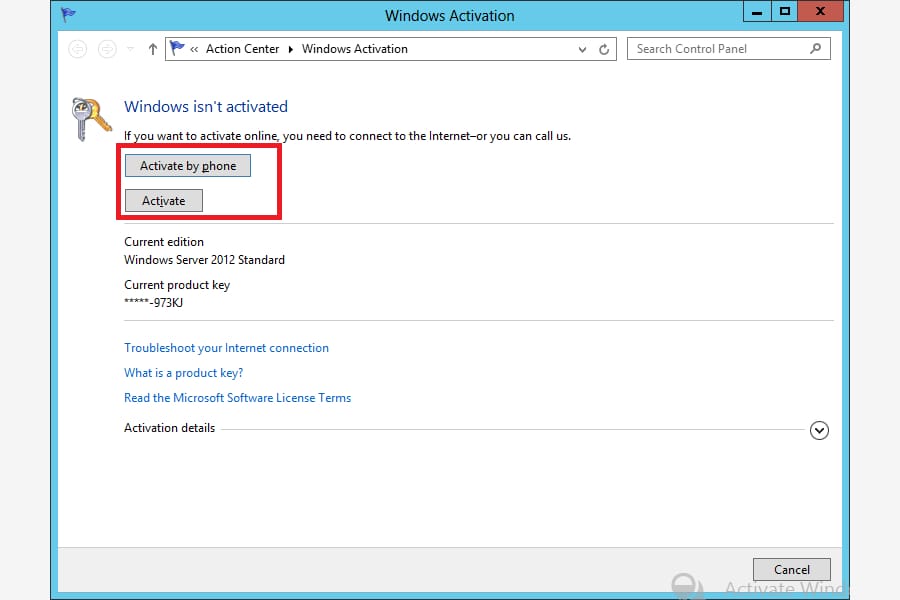Screen dimensions: 900x600
Task: Expand the breadcrumb arrow after Action Center
Action: (290, 49)
